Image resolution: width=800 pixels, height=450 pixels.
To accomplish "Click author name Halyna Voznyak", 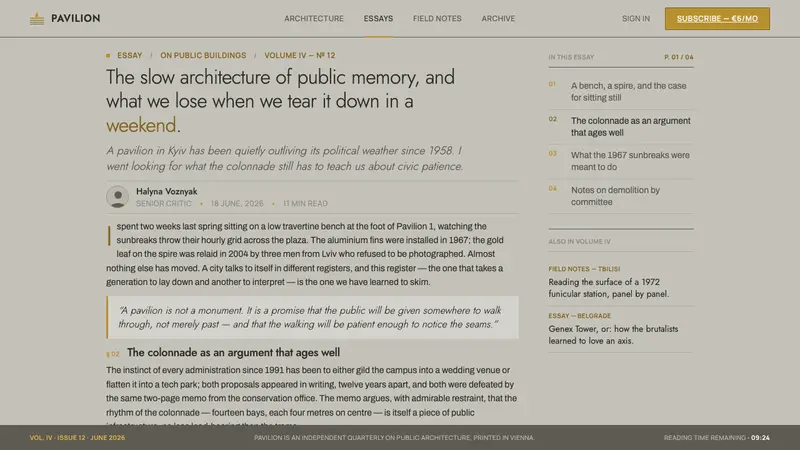I will 166,191.
